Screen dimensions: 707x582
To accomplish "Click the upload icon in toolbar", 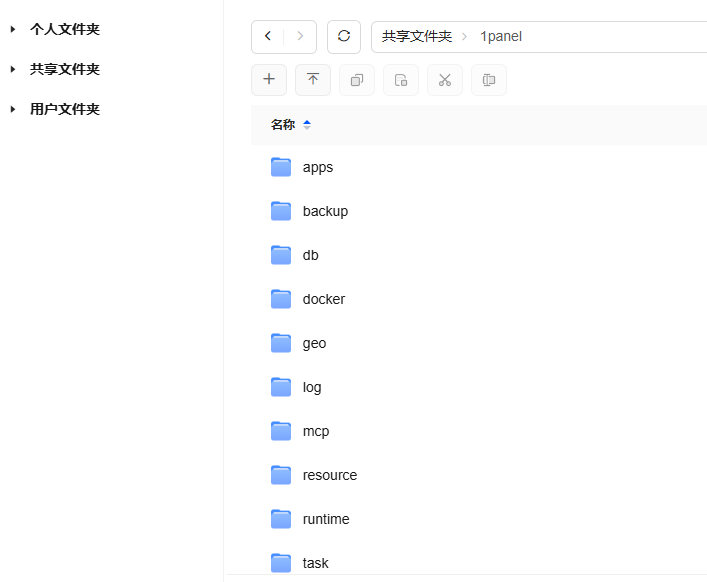I will pyautogui.click(x=313, y=80).
